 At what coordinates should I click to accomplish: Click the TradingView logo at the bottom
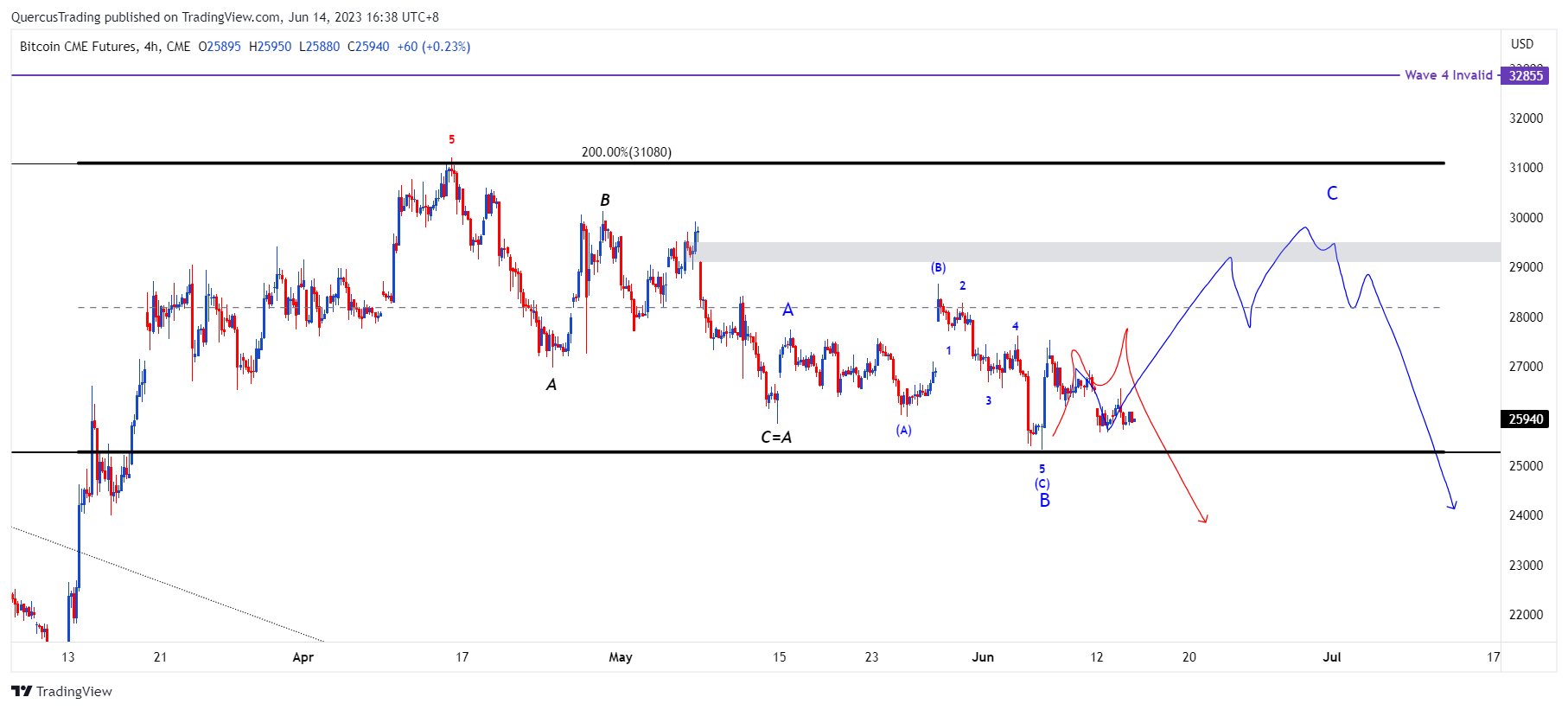(x=61, y=691)
